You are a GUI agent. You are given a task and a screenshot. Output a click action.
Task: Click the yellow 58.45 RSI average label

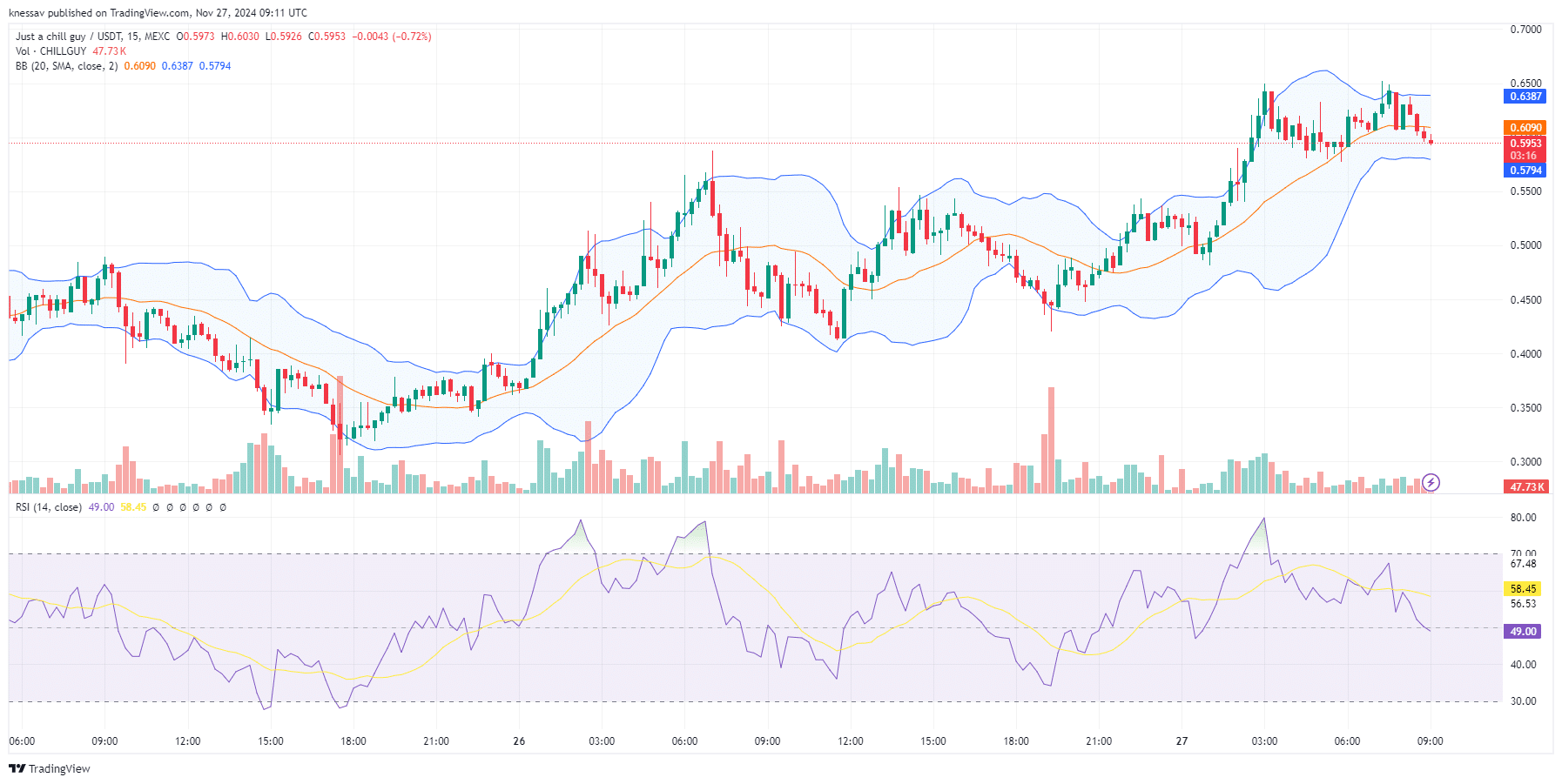1523,589
